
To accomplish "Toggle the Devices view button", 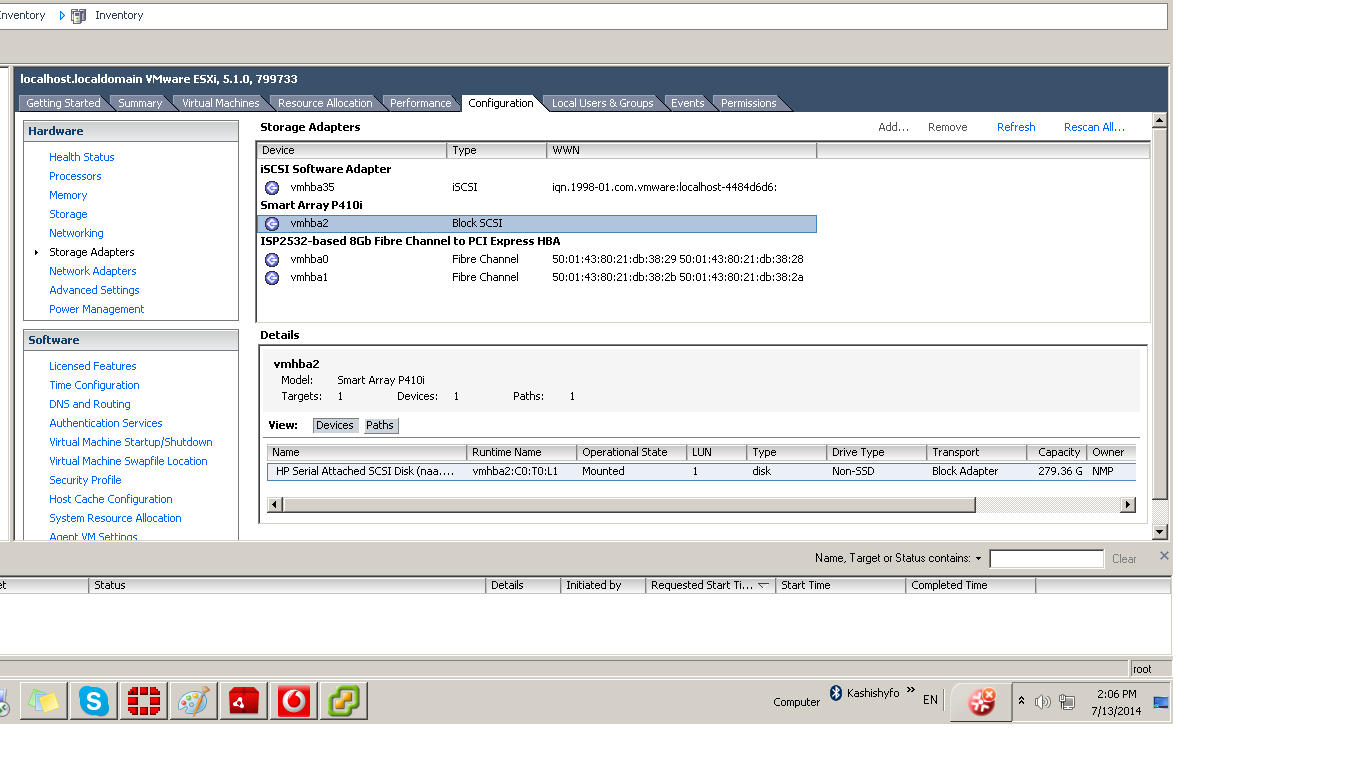I will pos(335,425).
